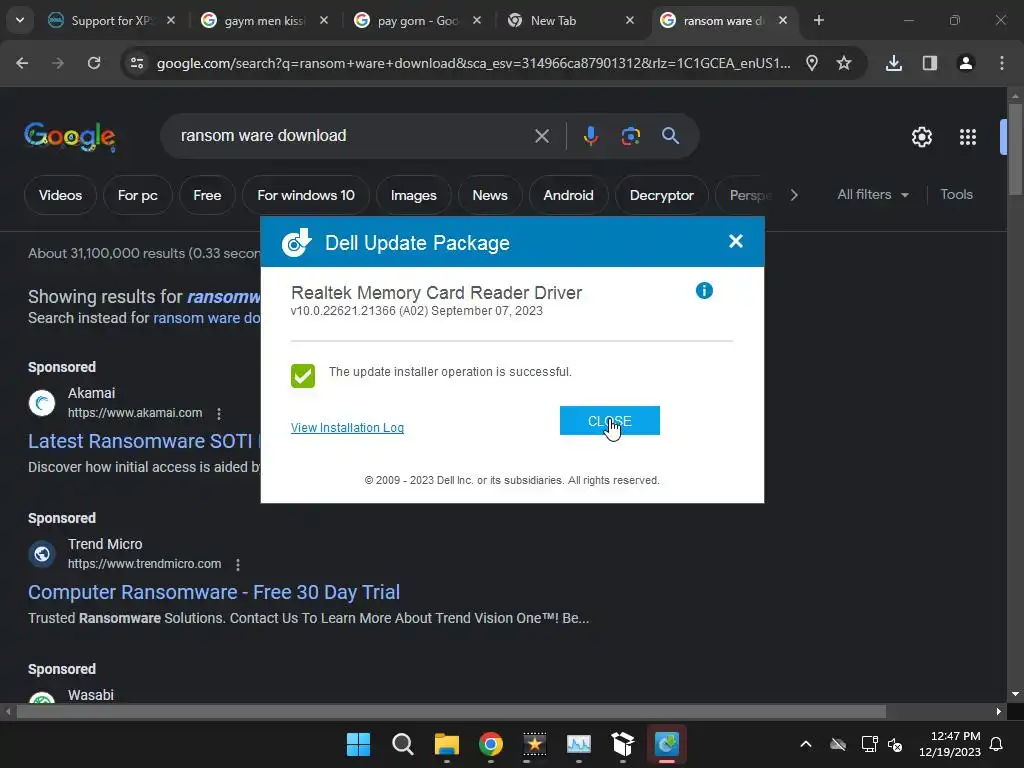Screen dimensions: 1024x768
Task: Clear the Google search box with X
Action: [541, 136]
